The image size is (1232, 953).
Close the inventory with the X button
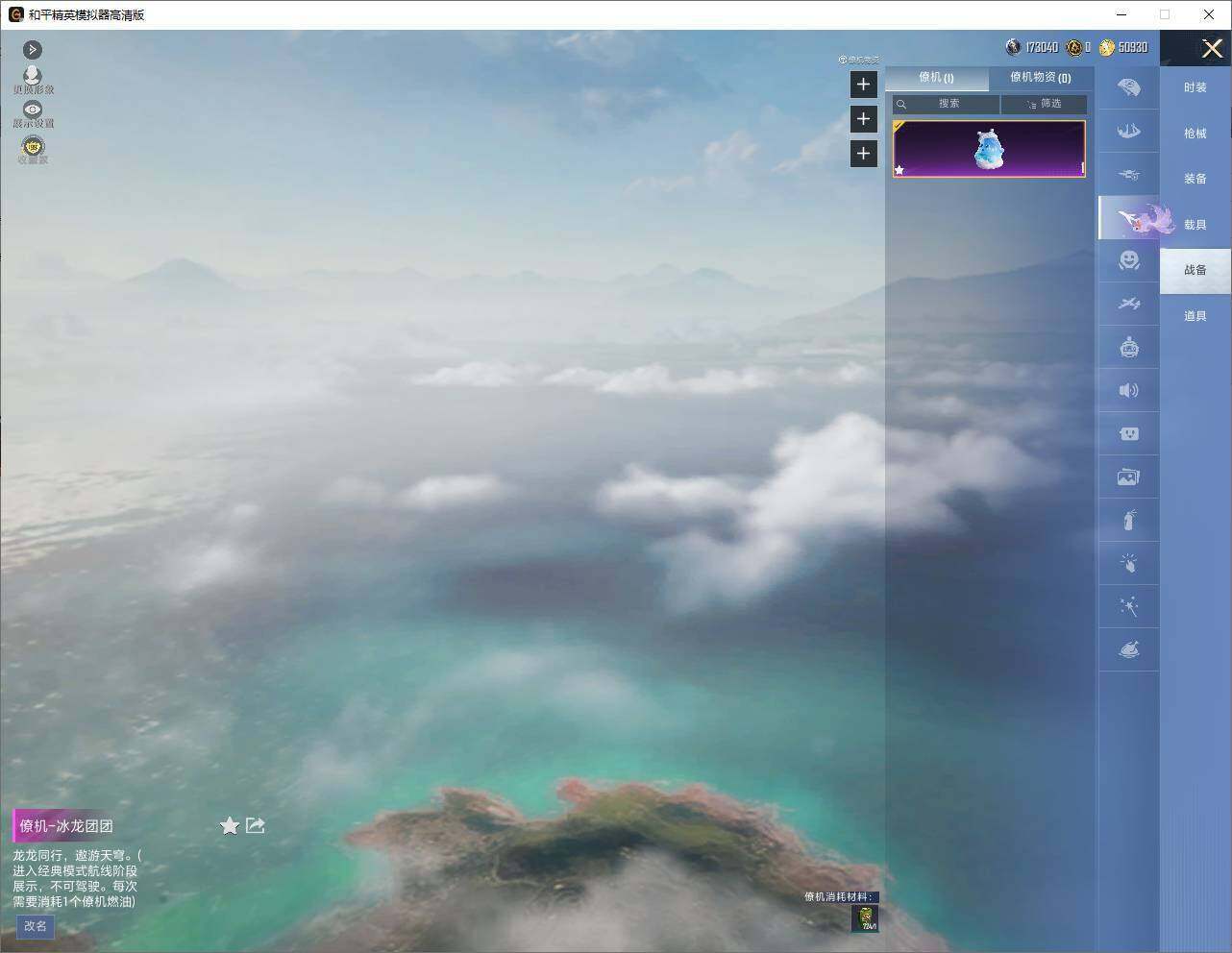point(1212,48)
